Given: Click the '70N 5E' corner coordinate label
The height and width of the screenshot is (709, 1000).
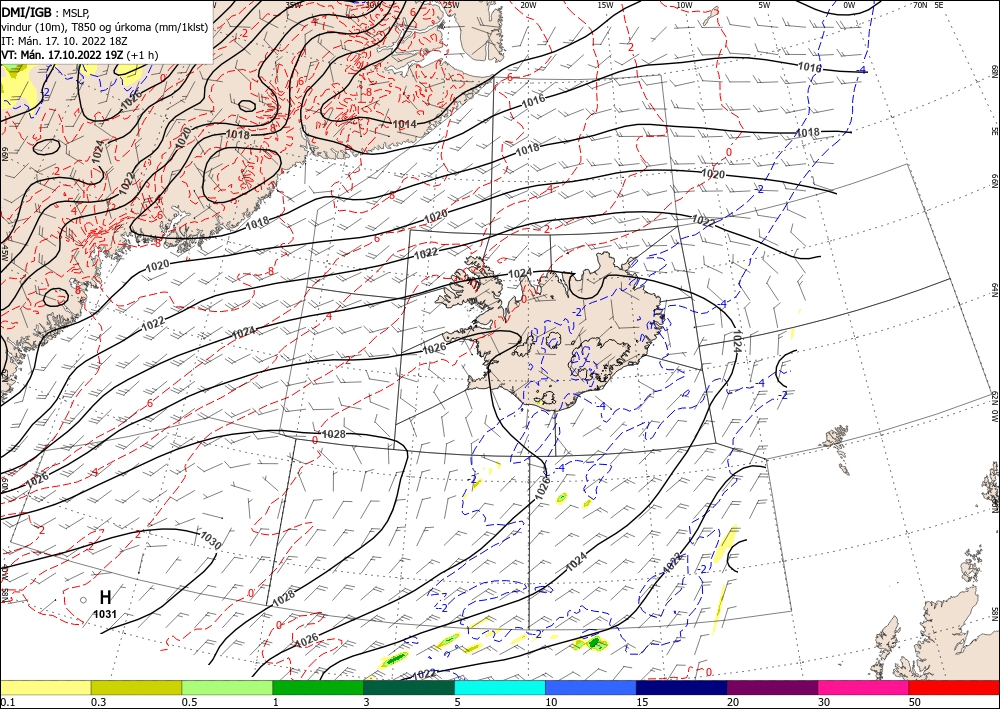Looking at the screenshot, I should (x=928, y=5).
